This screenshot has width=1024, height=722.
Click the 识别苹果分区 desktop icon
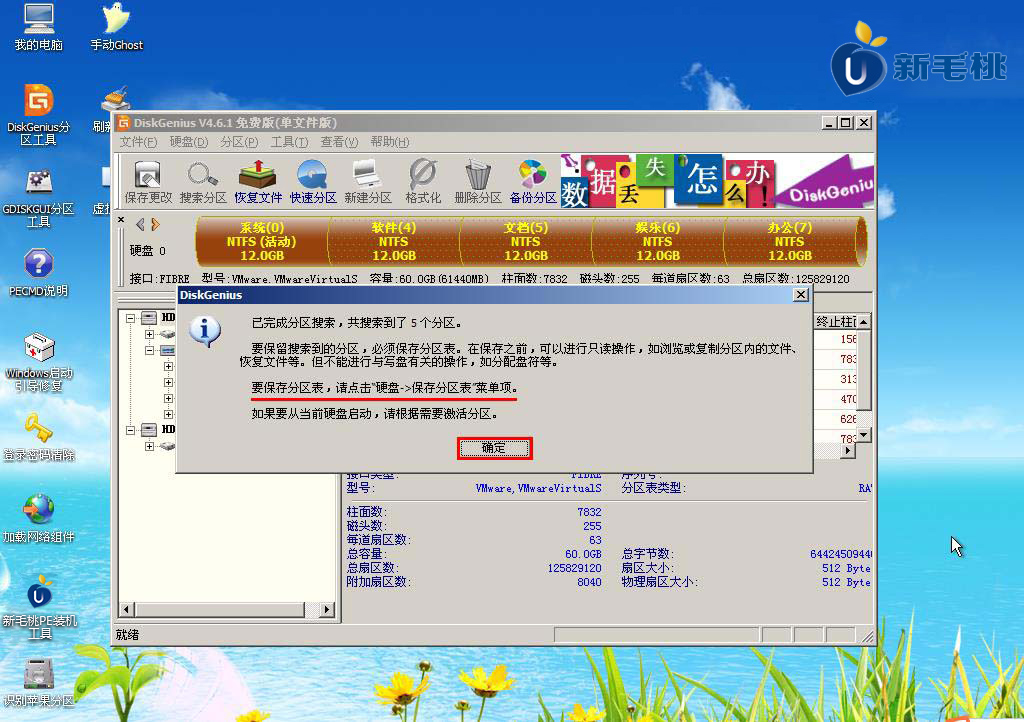tap(39, 683)
